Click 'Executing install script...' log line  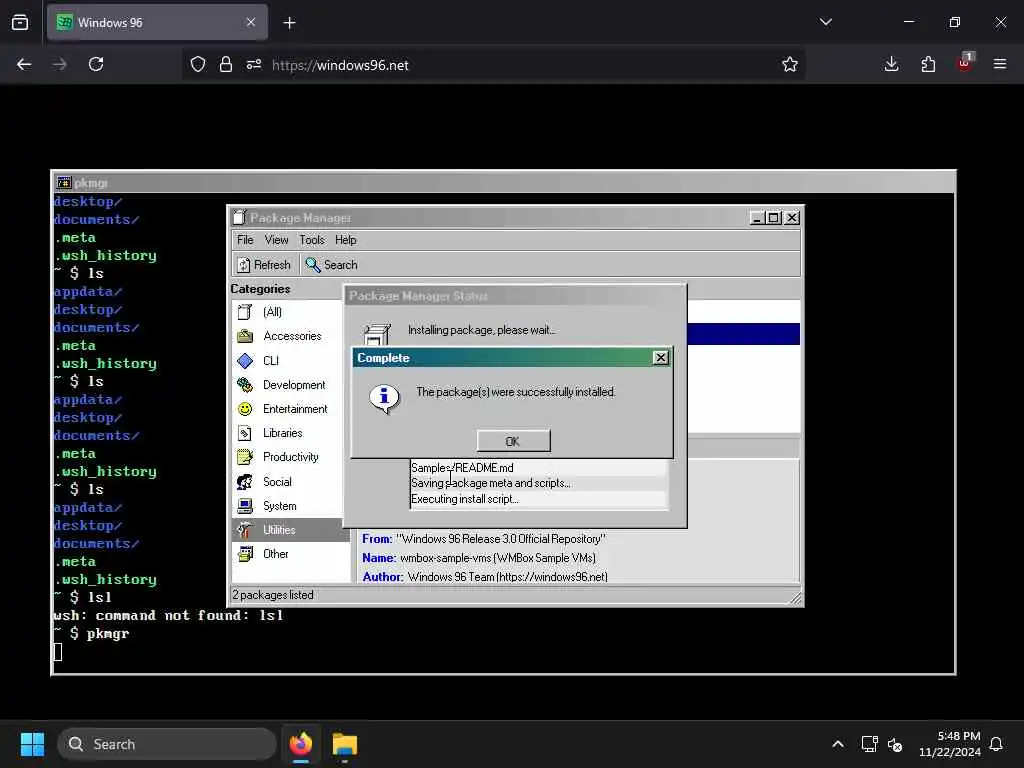point(465,499)
